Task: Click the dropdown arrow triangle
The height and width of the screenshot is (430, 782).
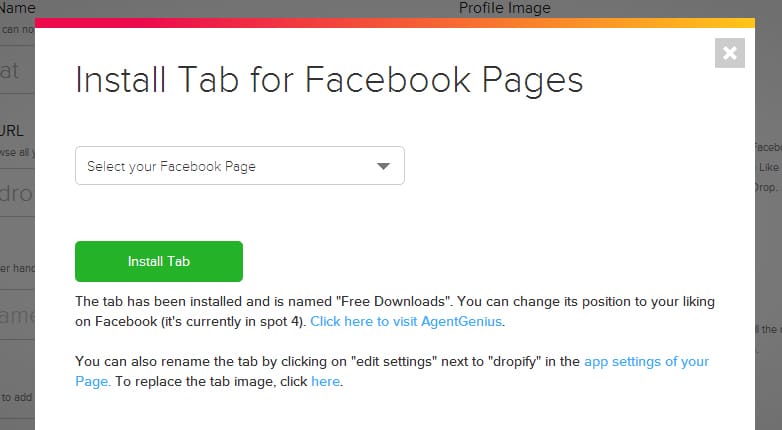Action: pyautogui.click(x=383, y=166)
